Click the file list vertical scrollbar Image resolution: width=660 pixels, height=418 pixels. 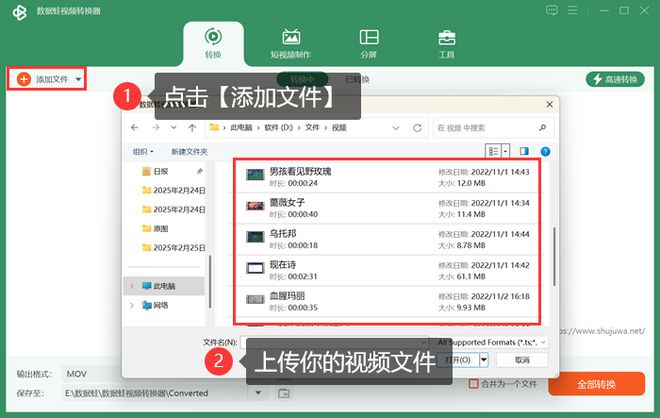coord(554,257)
